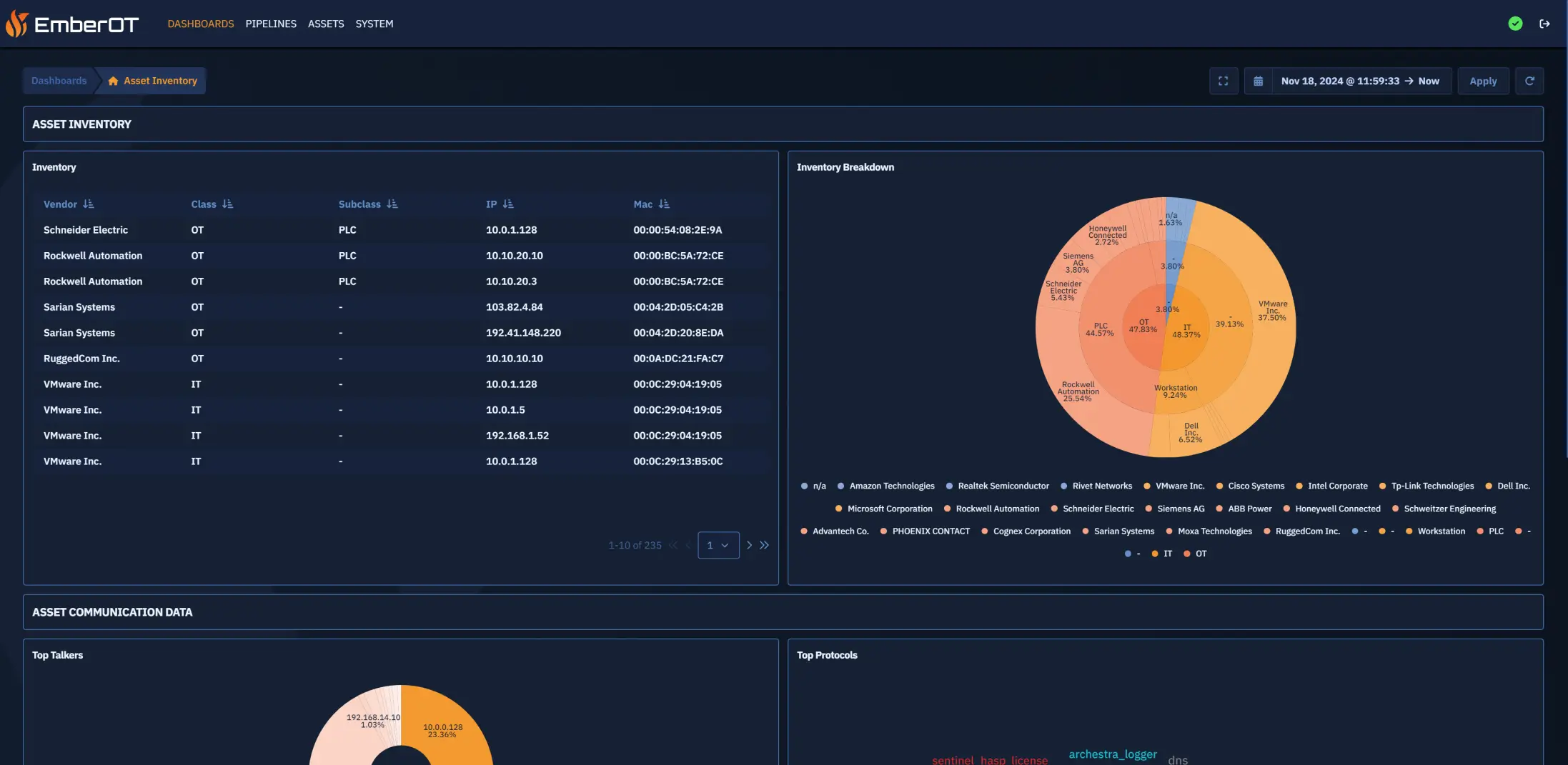Click RuggedCom Inc. vendor cell

click(81, 359)
